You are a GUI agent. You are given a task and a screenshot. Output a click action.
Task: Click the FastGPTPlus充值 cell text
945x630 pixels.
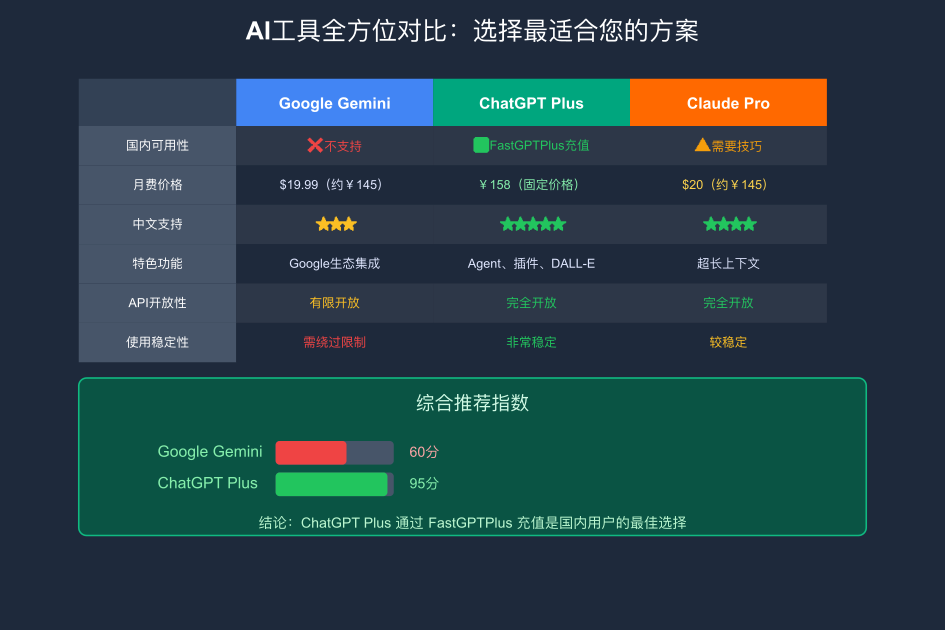pyautogui.click(x=539, y=145)
